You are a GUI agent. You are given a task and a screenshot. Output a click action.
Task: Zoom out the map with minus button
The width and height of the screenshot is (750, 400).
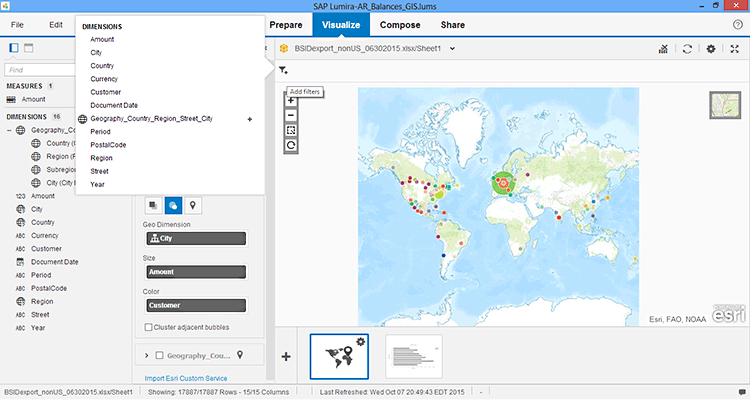click(x=291, y=115)
